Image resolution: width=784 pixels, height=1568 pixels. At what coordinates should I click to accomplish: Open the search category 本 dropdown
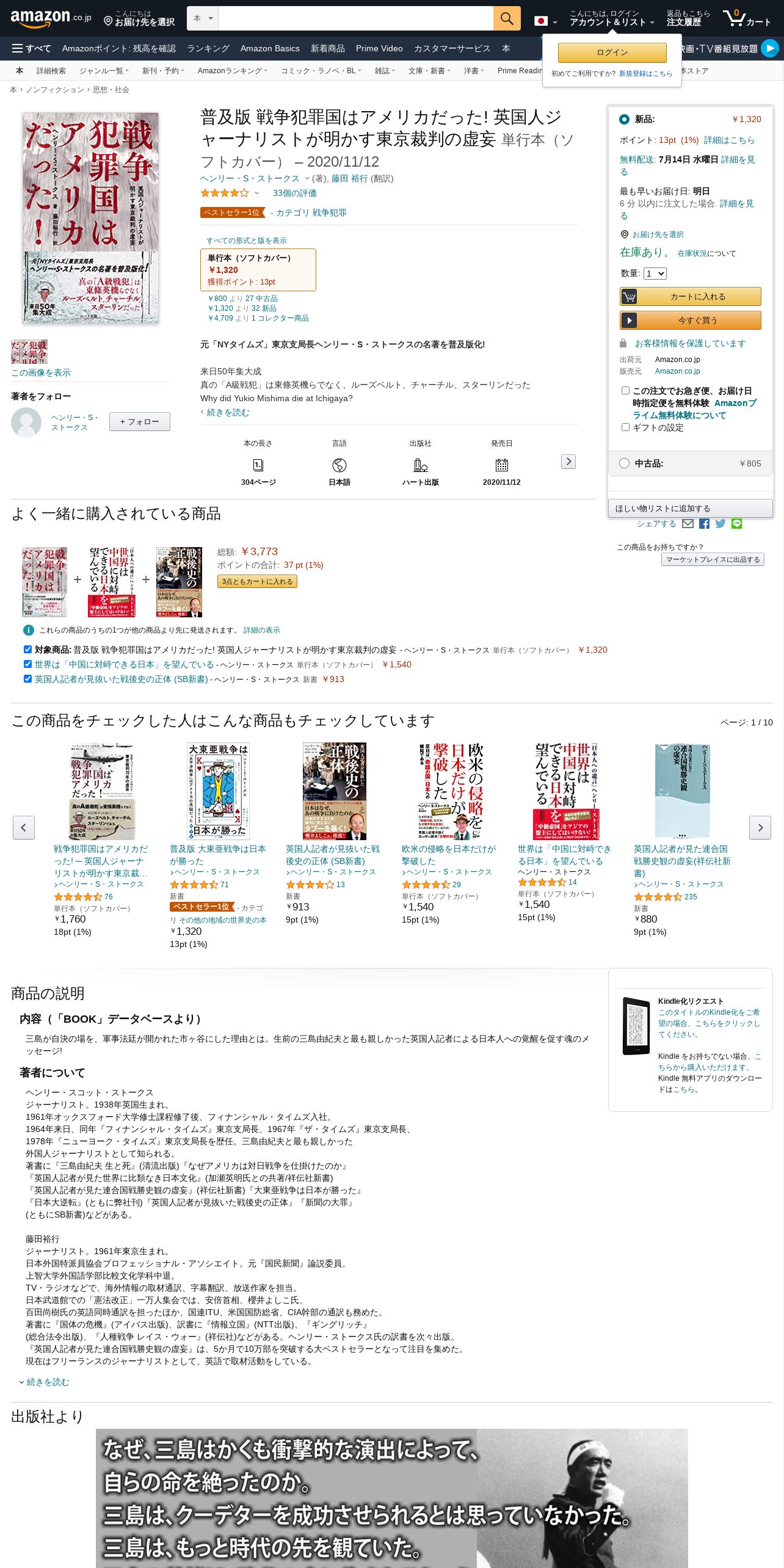point(203,18)
